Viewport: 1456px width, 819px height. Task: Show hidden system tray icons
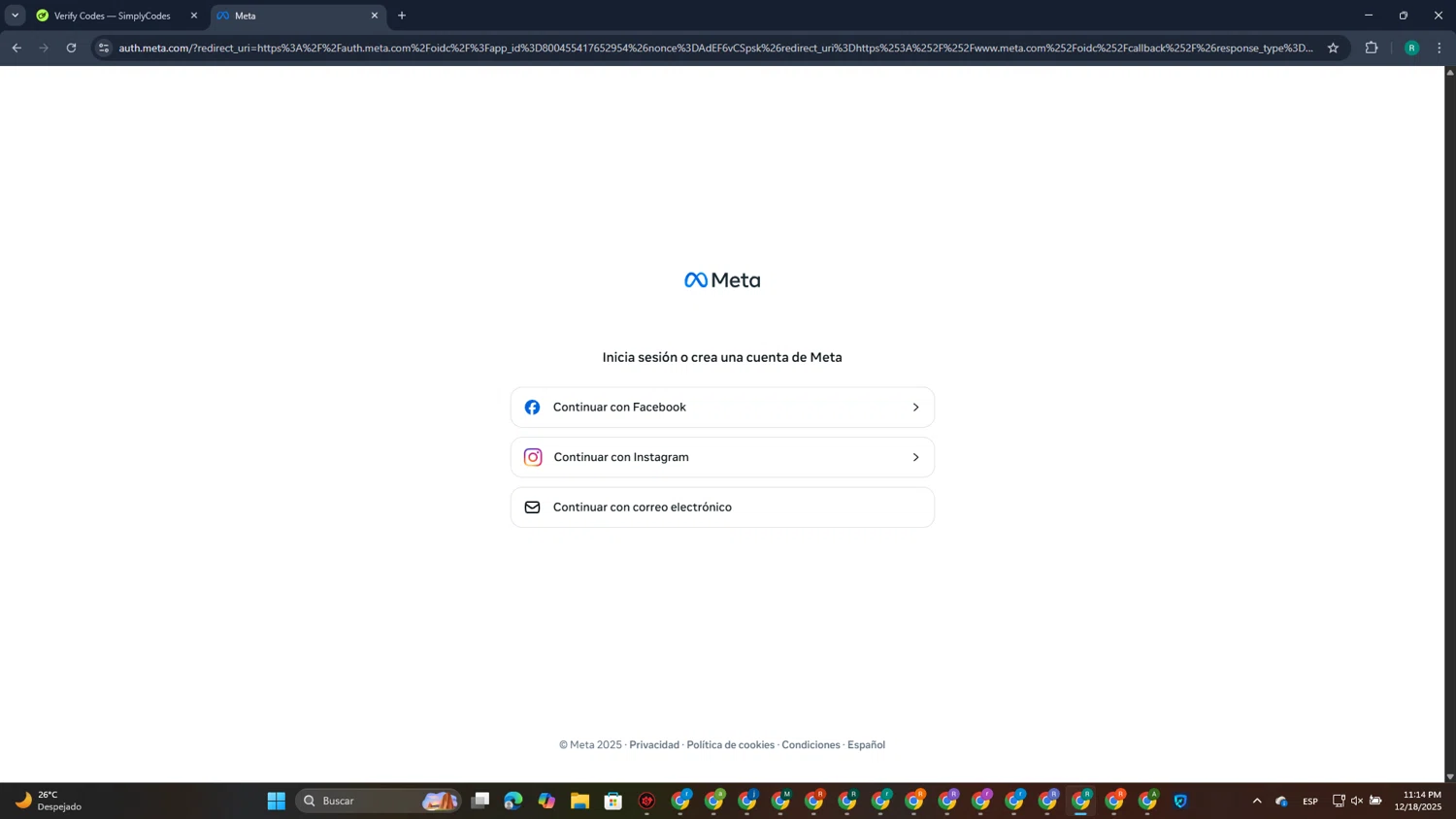tap(1257, 801)
